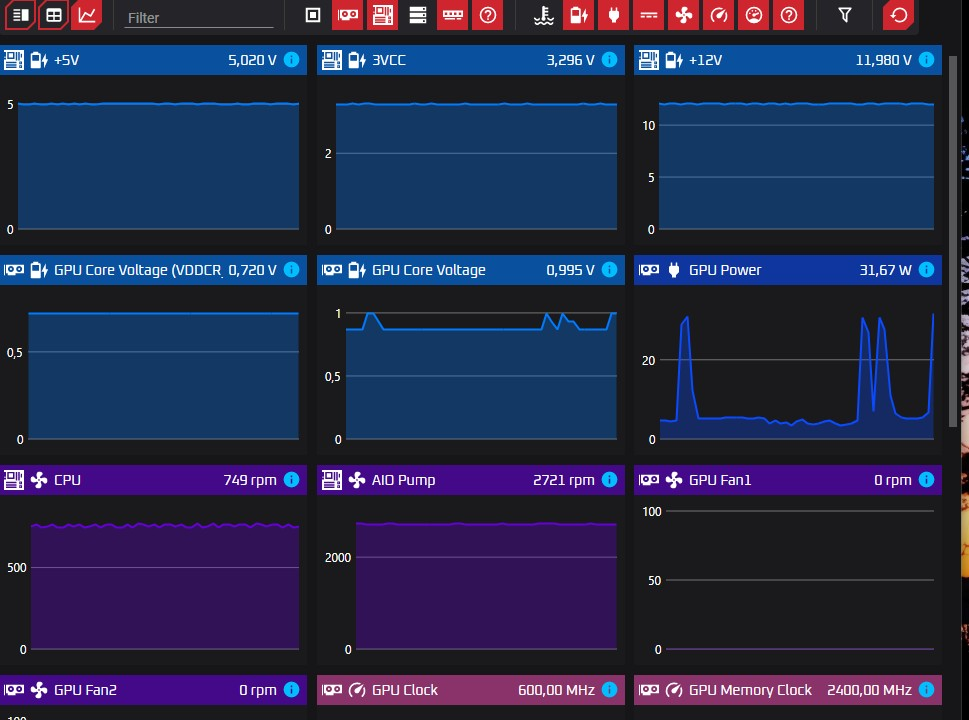The width and height of the screenshot is (969, 720).
Task: Switch to the list view layout
Action: [20, 15]
